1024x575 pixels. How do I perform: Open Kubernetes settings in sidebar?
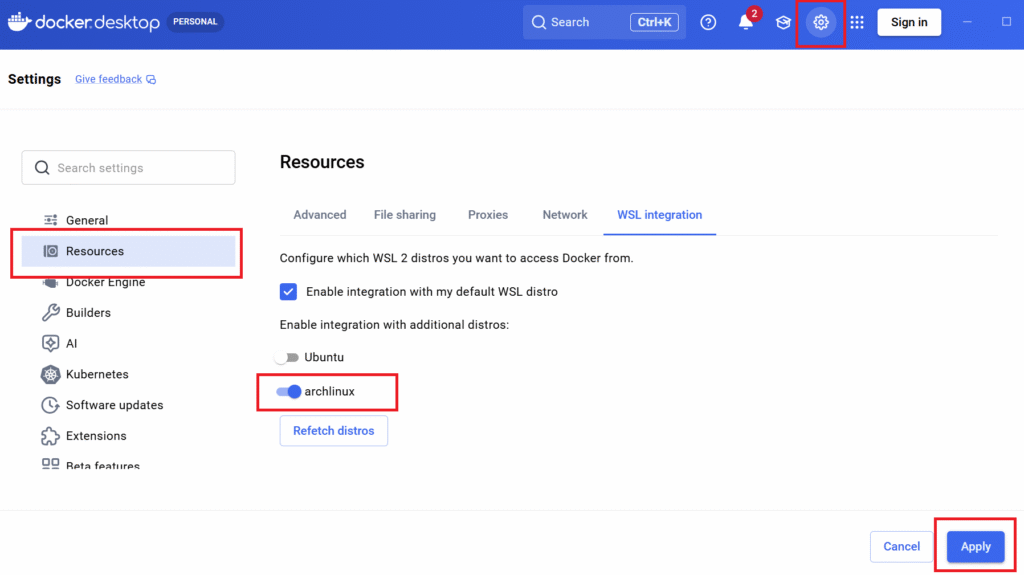pos(96,374)
